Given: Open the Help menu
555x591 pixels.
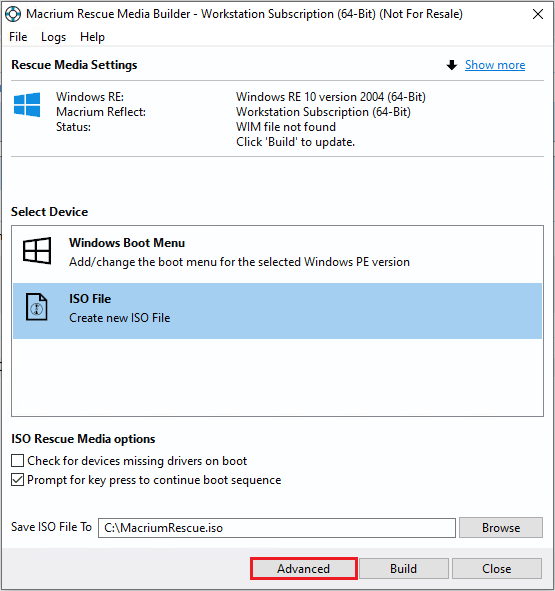Looking at the screenshot, I should point(92,37).
